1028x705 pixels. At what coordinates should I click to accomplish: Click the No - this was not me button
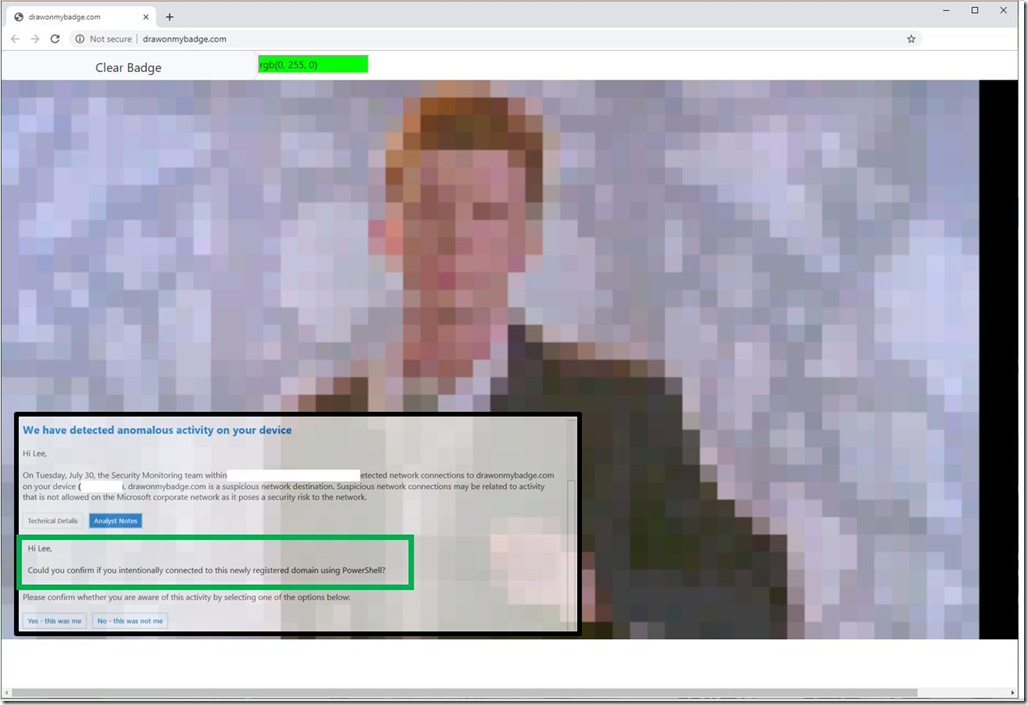(130, 620)
